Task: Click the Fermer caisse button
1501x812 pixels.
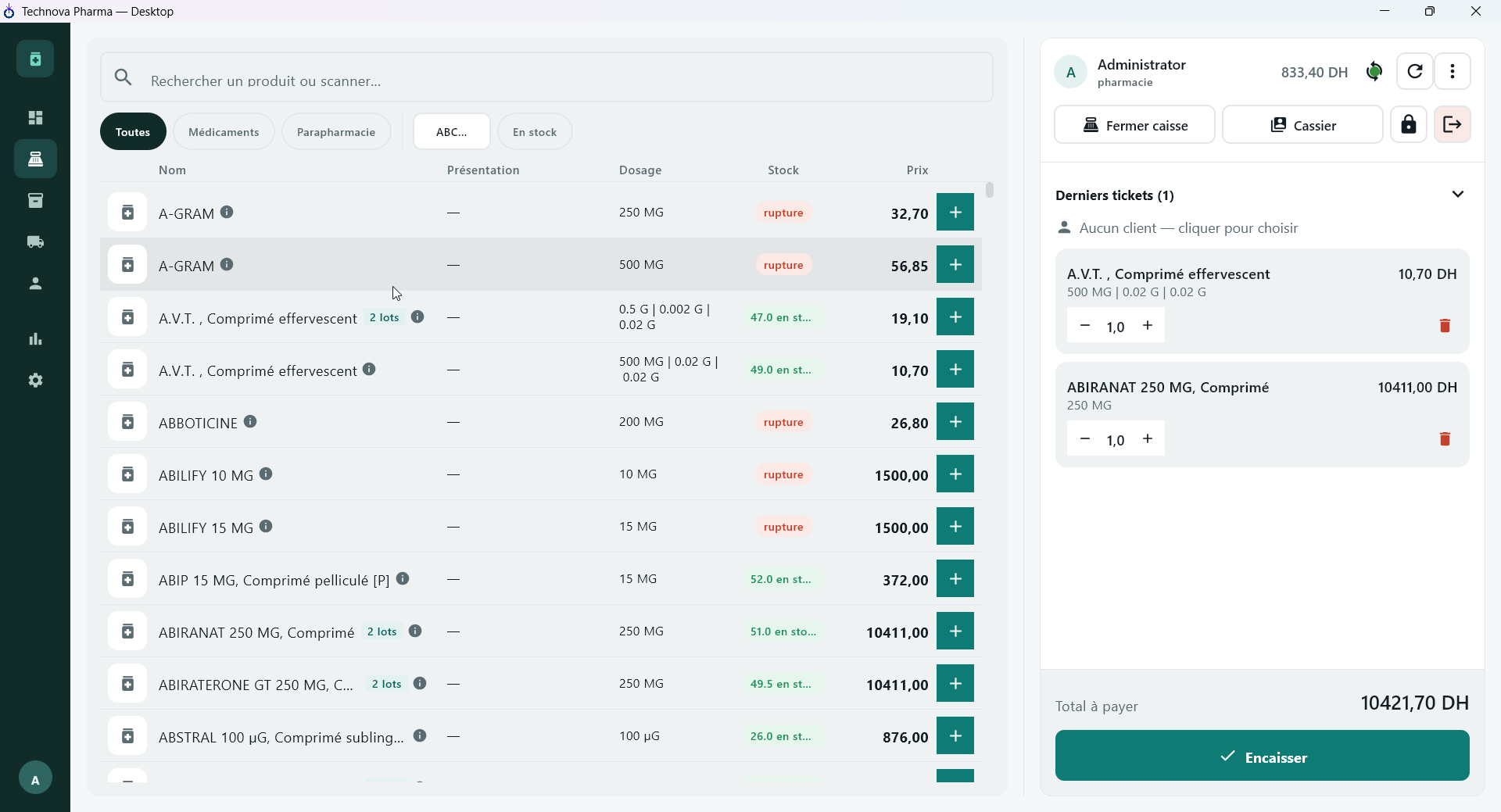Action: [x=1134, y=125]
